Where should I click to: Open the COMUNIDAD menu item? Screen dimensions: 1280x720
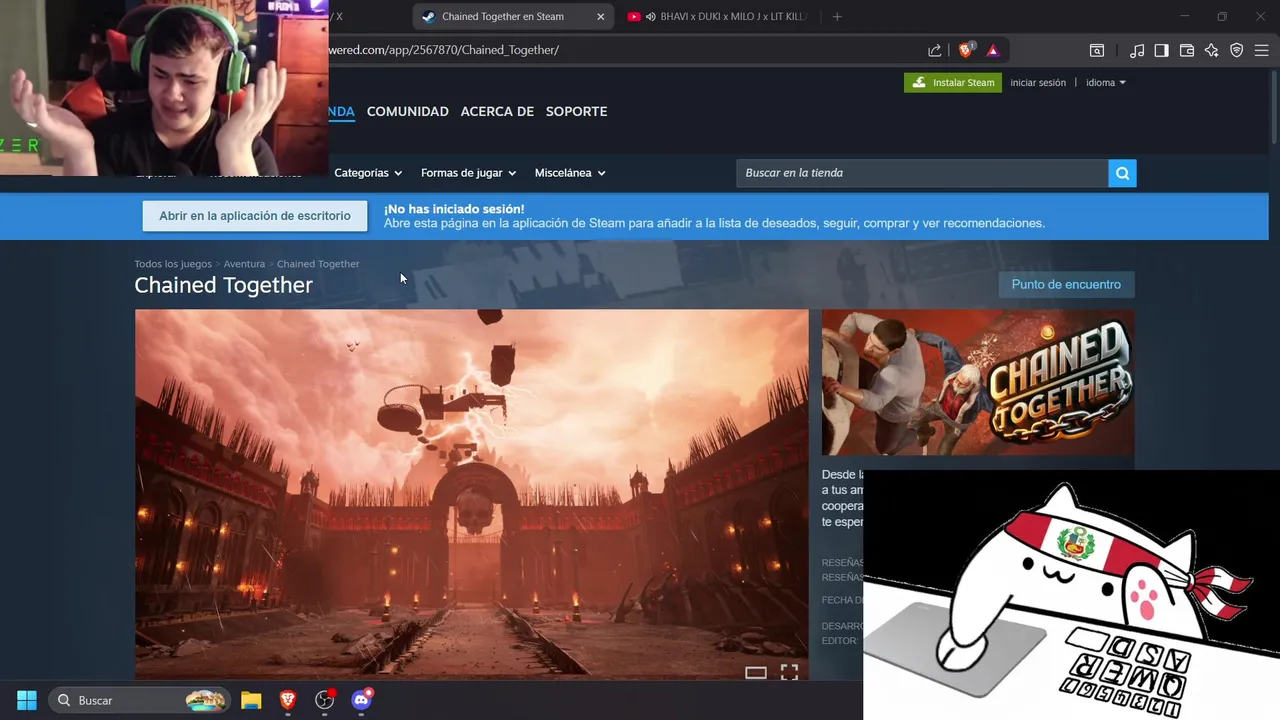pos(407,112)
